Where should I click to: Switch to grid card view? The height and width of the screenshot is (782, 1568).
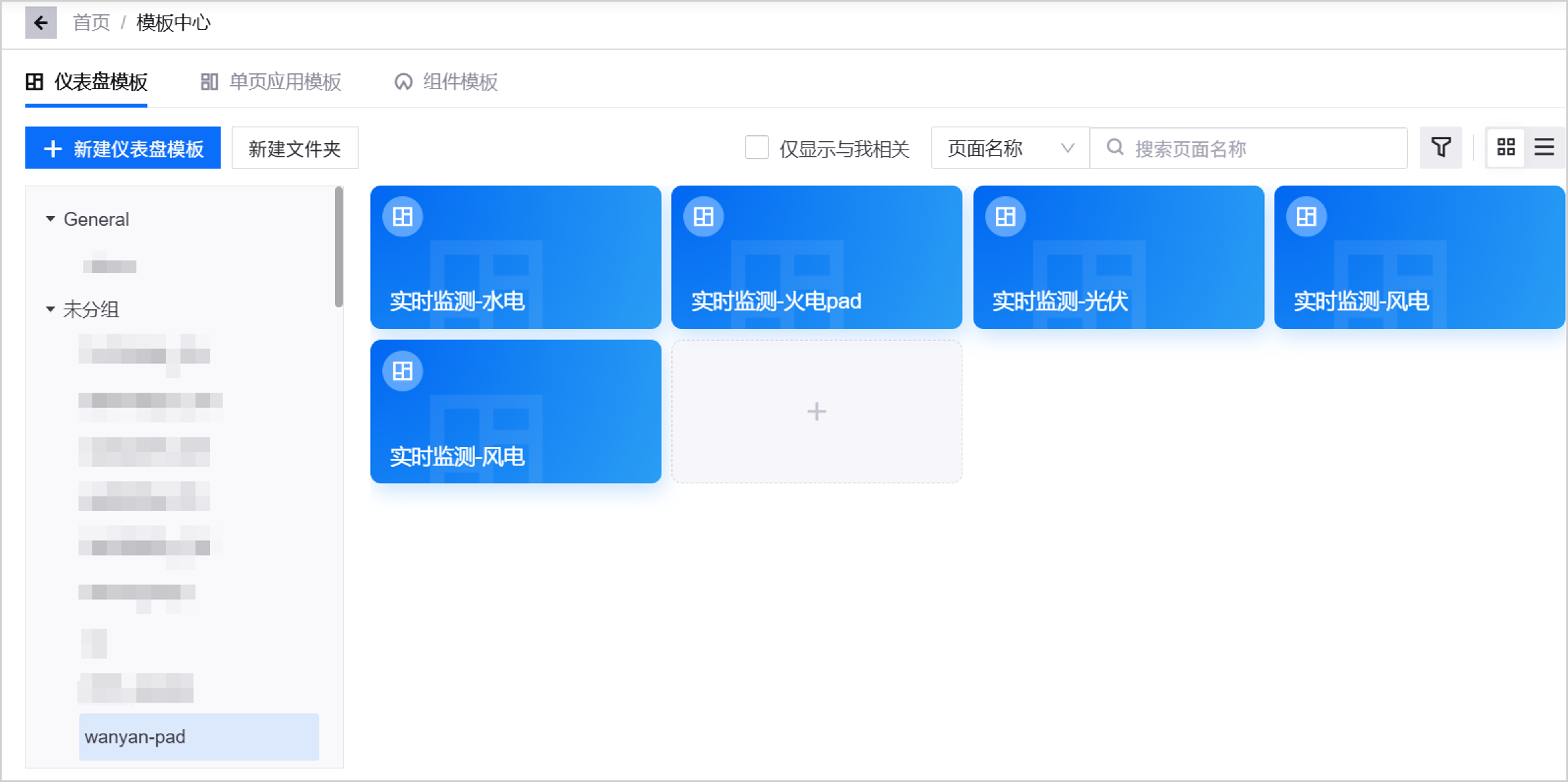point(1506,148)
